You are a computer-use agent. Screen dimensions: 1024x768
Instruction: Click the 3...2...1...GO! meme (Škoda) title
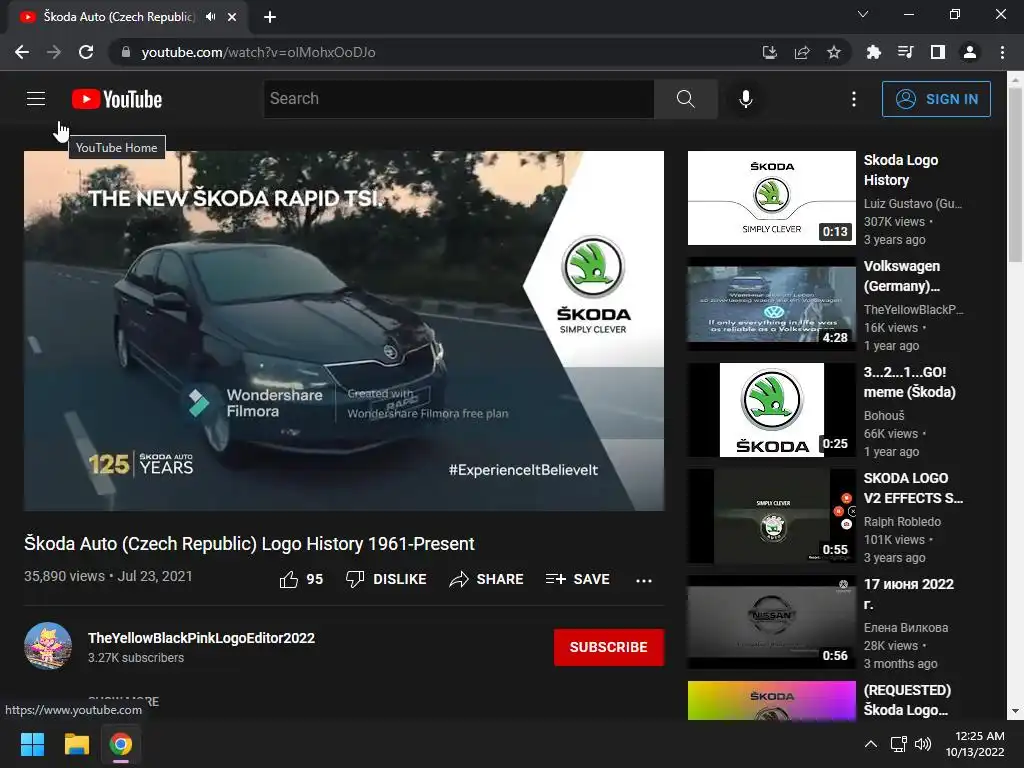click(909, 382)
